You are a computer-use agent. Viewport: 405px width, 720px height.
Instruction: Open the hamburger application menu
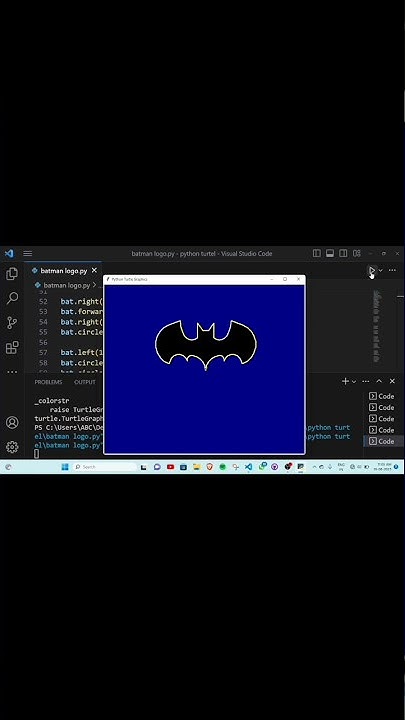click(x=28, y=253)
